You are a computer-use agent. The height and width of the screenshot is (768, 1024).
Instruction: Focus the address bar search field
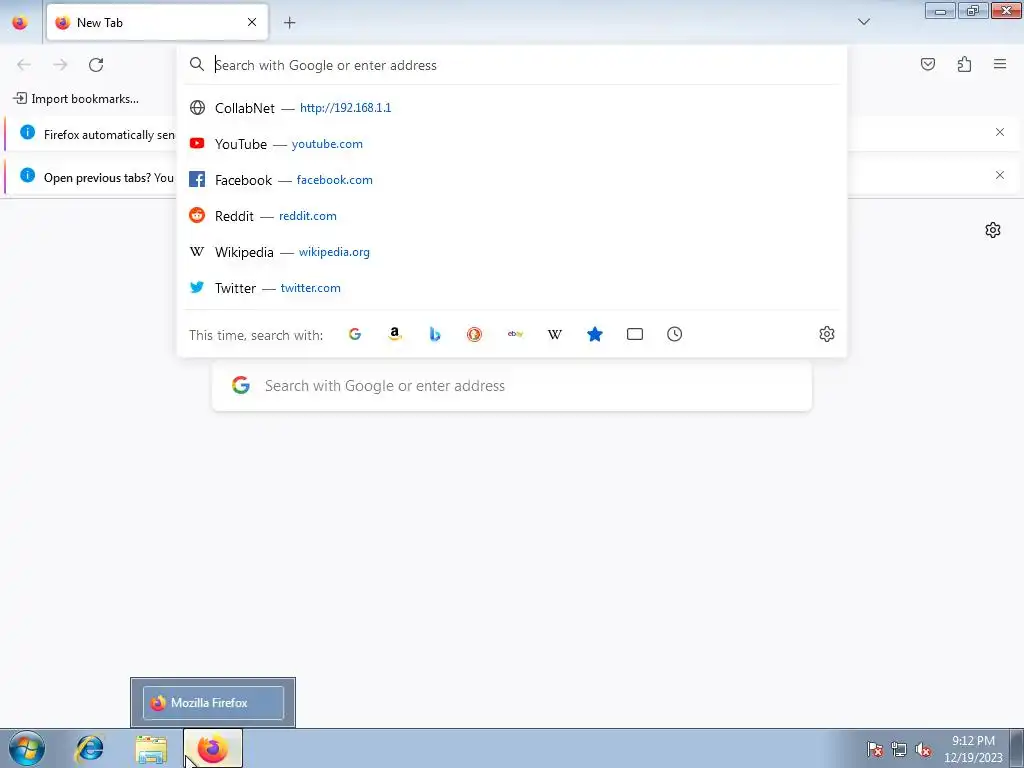511,65
